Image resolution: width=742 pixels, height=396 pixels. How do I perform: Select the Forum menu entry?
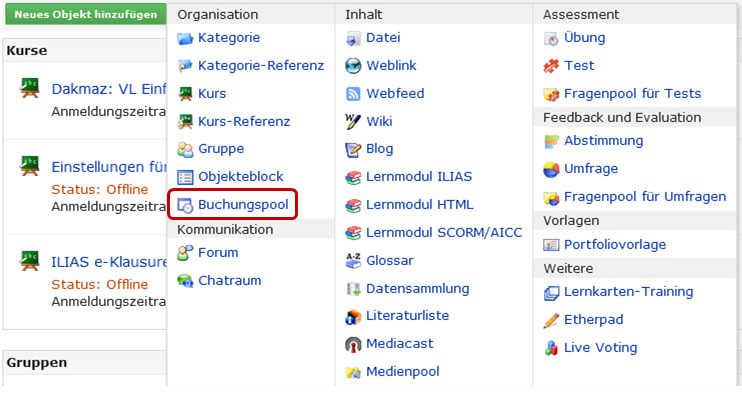click(218, 252)
